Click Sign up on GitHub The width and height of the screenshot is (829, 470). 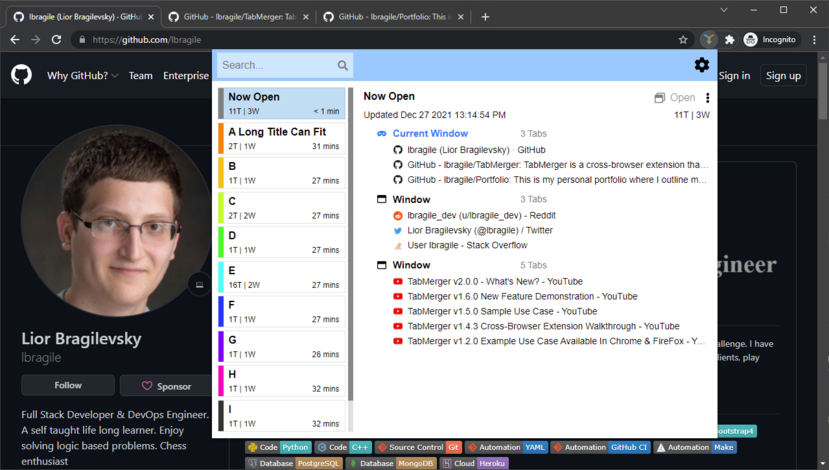coord(784,76)
